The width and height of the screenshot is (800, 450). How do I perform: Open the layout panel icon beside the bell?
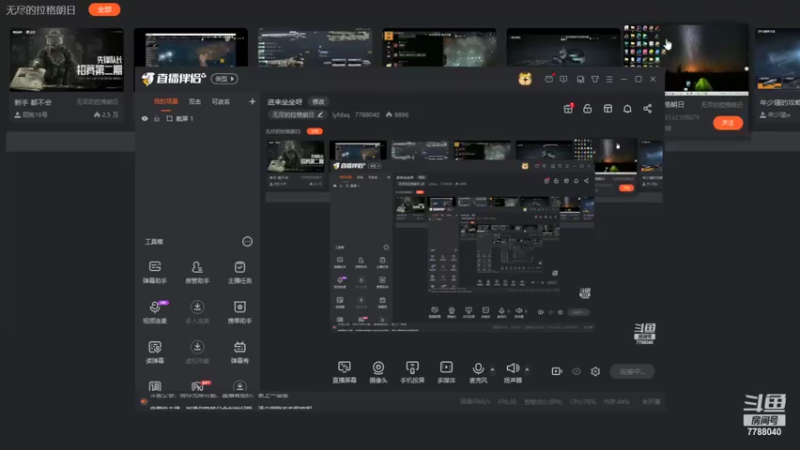(x=608, y=109)
